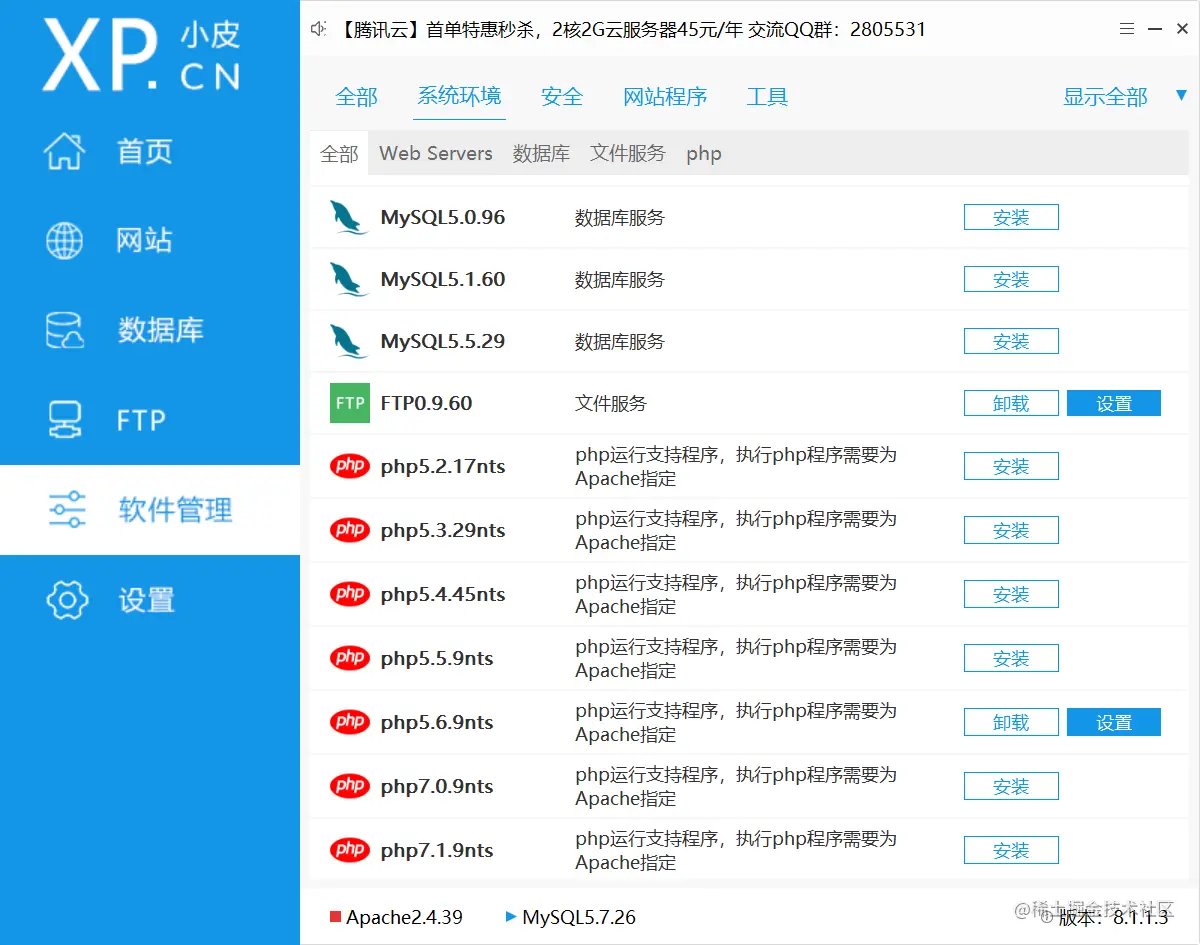Select the php sub-tab
Screen dimensions: 1200x945
(704, 154)
